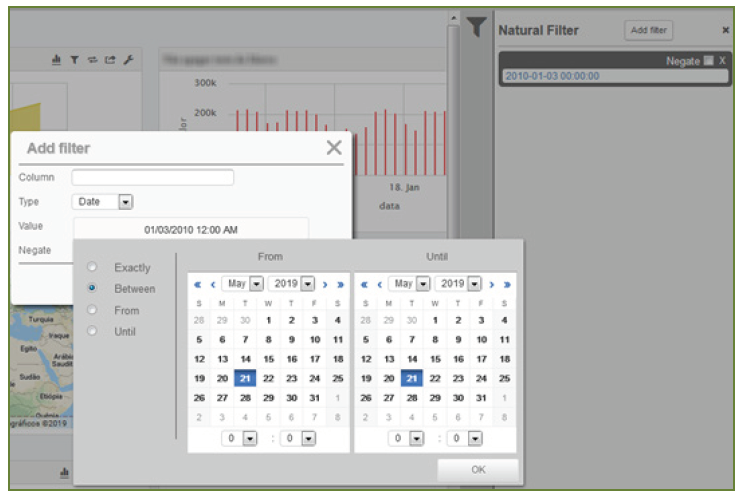Toggle the Negate checkbox in Natural Filter

pyautogui.click(x=708, y=61)
